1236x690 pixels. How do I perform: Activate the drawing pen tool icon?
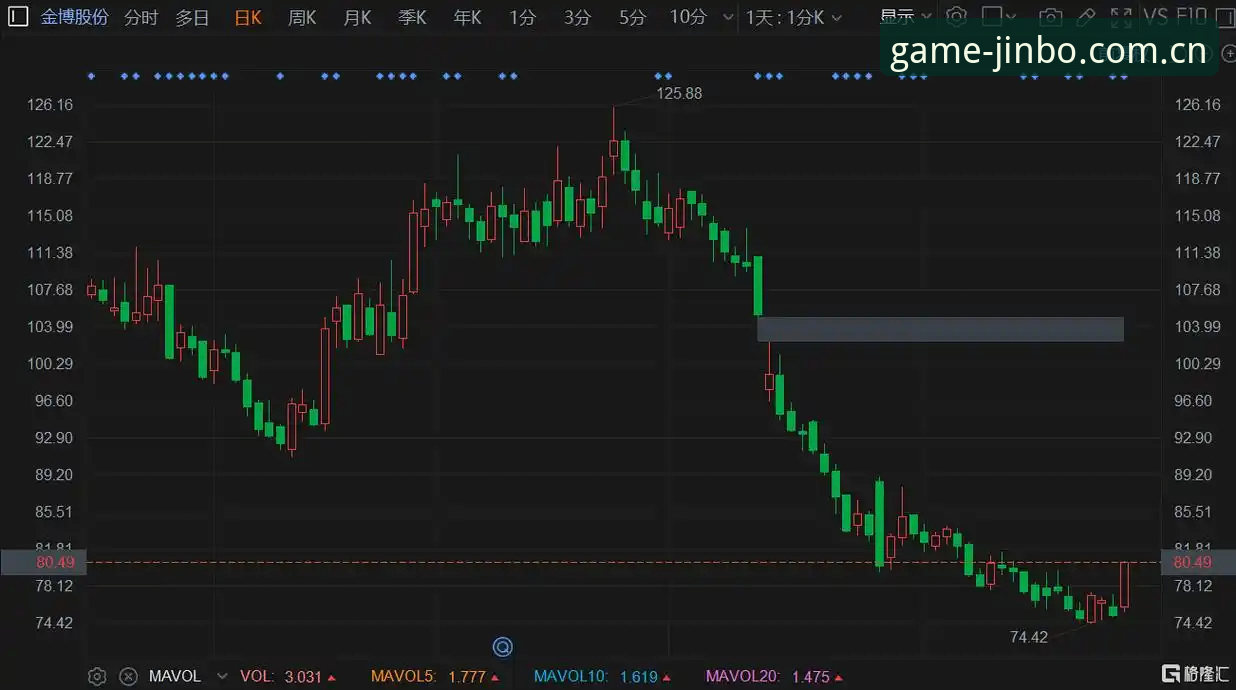pos(1086,16)
